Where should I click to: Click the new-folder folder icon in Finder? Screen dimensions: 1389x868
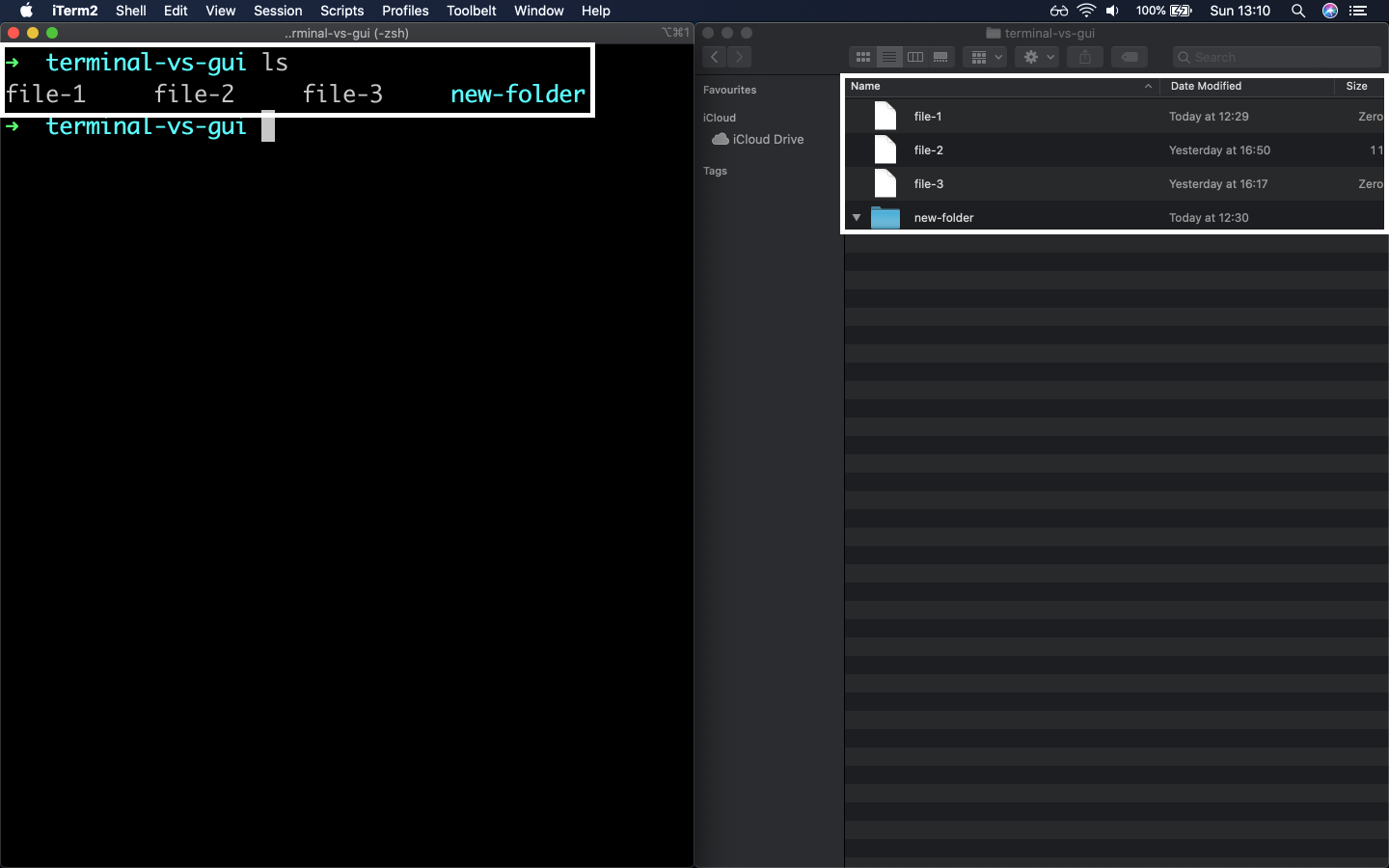tap(885, 218)
